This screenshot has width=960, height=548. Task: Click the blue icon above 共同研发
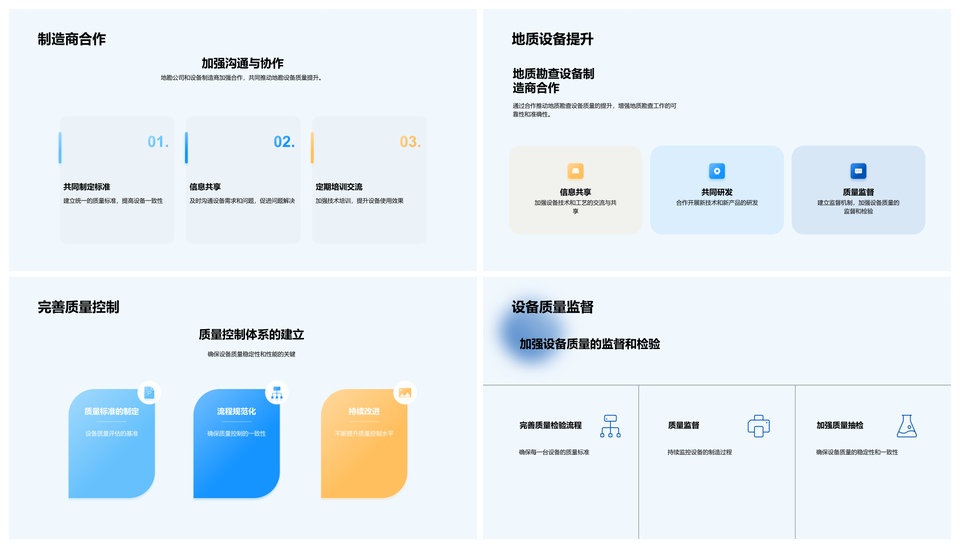[x=716, y=171]
